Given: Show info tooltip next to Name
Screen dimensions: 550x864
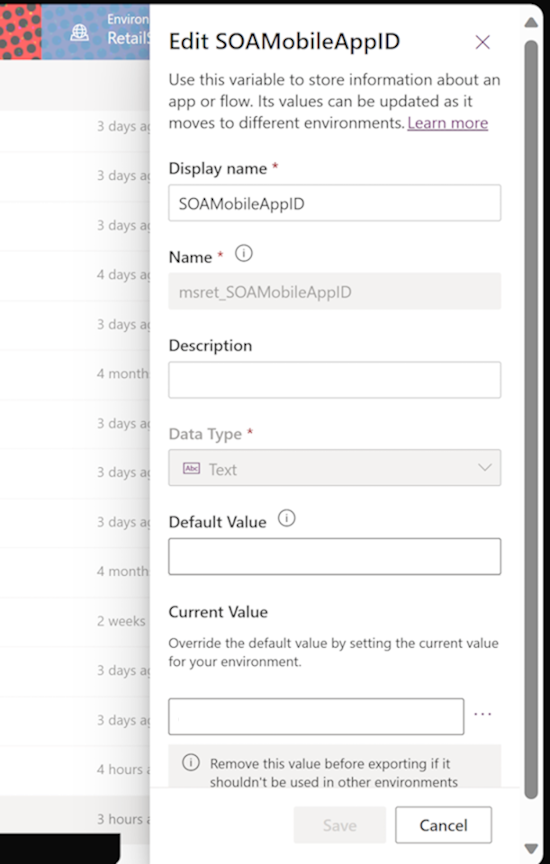Looking at the screenshot, I should click(244, 253).
